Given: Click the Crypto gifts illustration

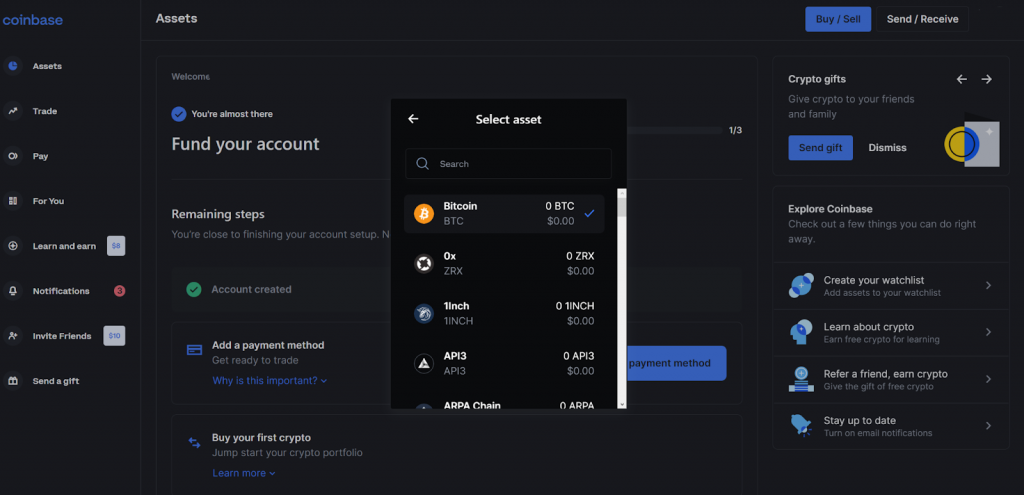Looking at the screenshot, I should pos(972,141).
